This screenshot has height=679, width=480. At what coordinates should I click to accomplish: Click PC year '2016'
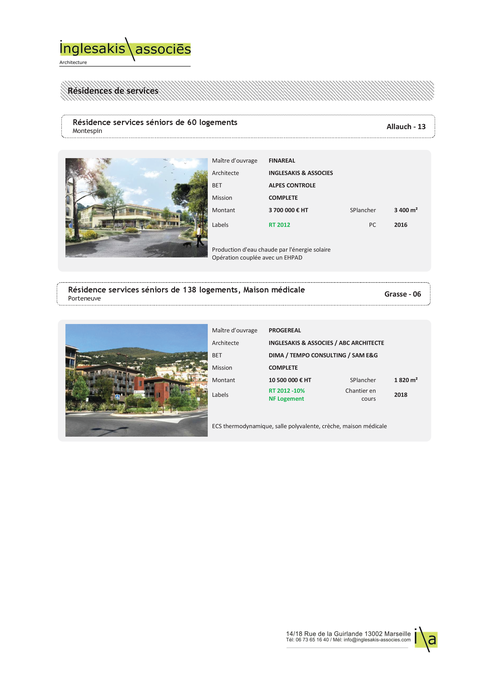pyautogui.click(x=401, y=225)
